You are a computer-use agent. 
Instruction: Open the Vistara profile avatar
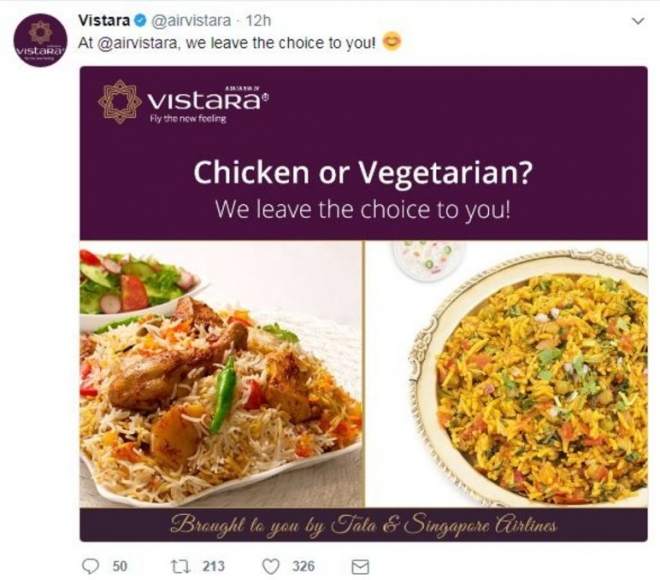click(41, 41)
